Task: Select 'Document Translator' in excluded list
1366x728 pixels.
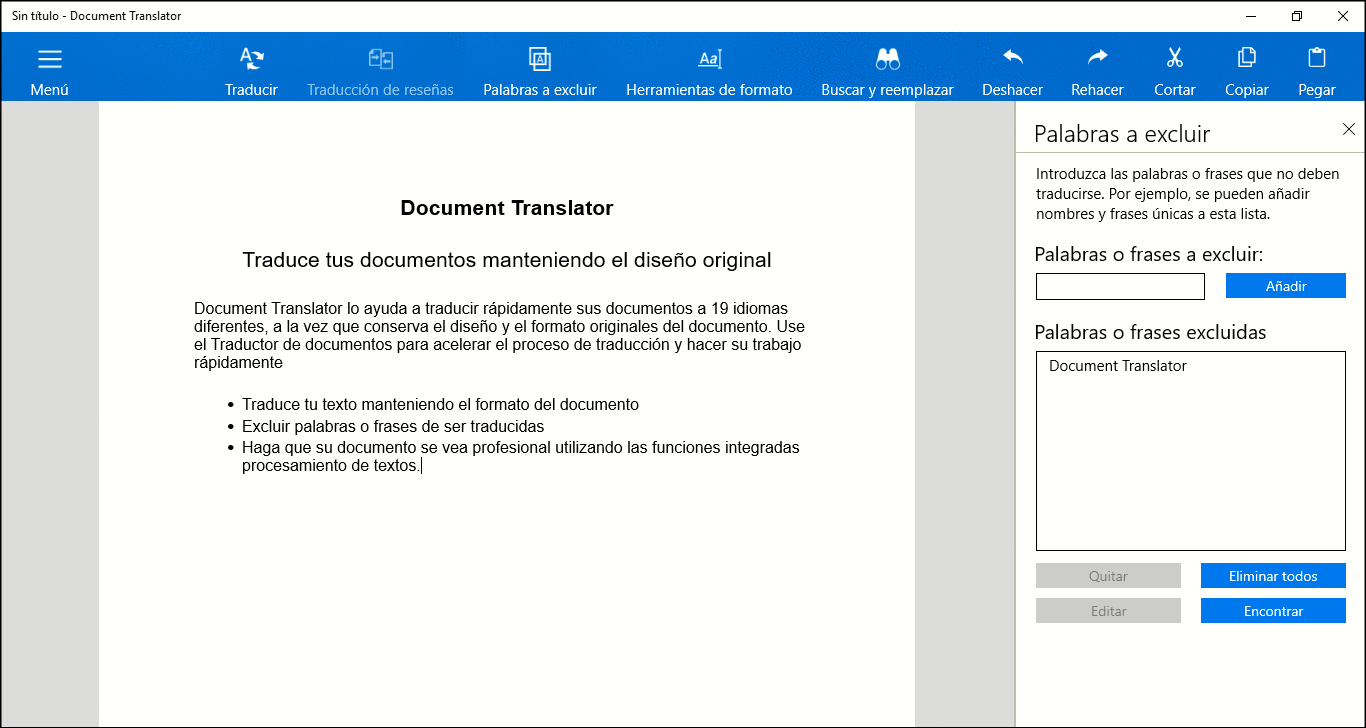Action: 1118,366
